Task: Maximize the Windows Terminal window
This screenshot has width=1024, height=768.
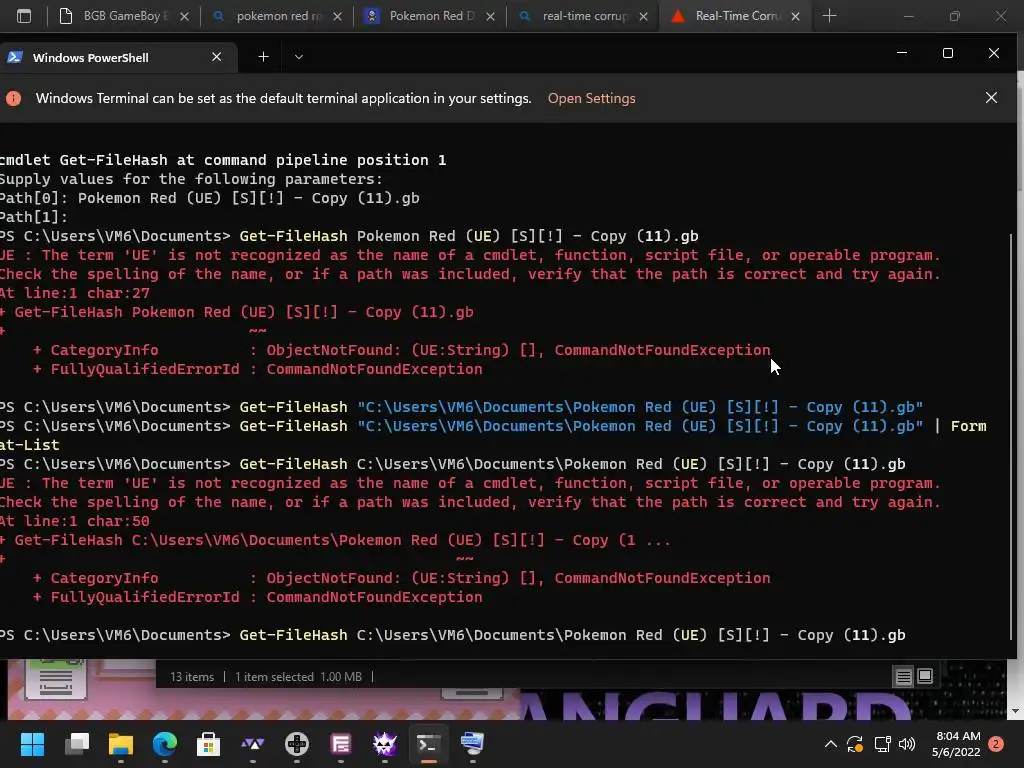Action: (x=948, y=54)
